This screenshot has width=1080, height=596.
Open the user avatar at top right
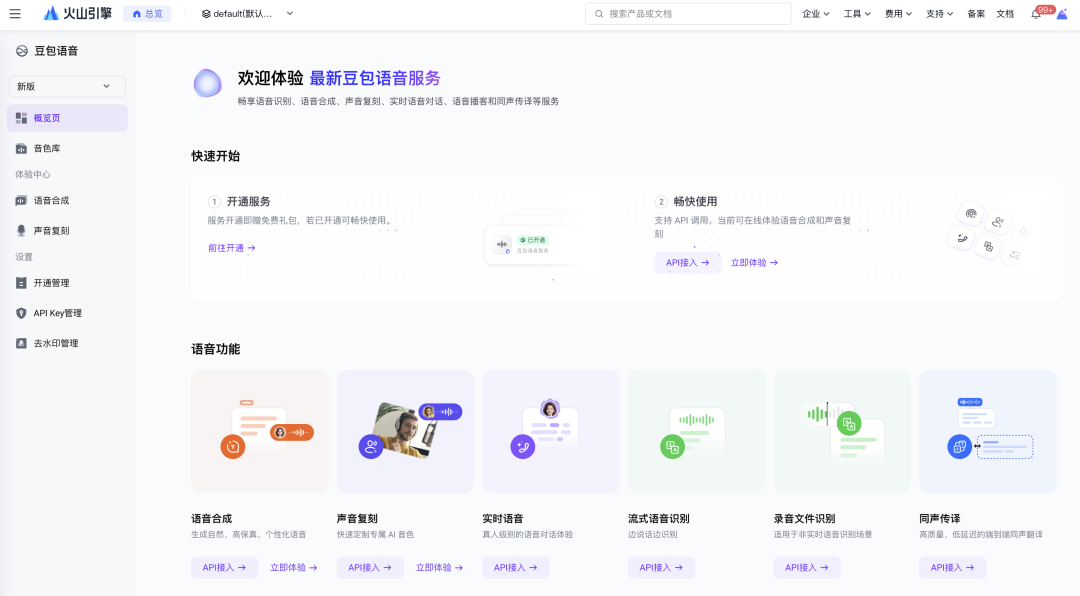coord(1062,14)
